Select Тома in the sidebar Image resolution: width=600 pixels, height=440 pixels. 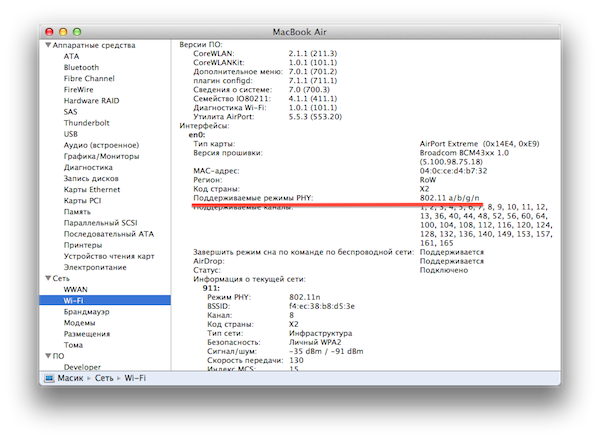pyautogui.click(x=73, y=345)
